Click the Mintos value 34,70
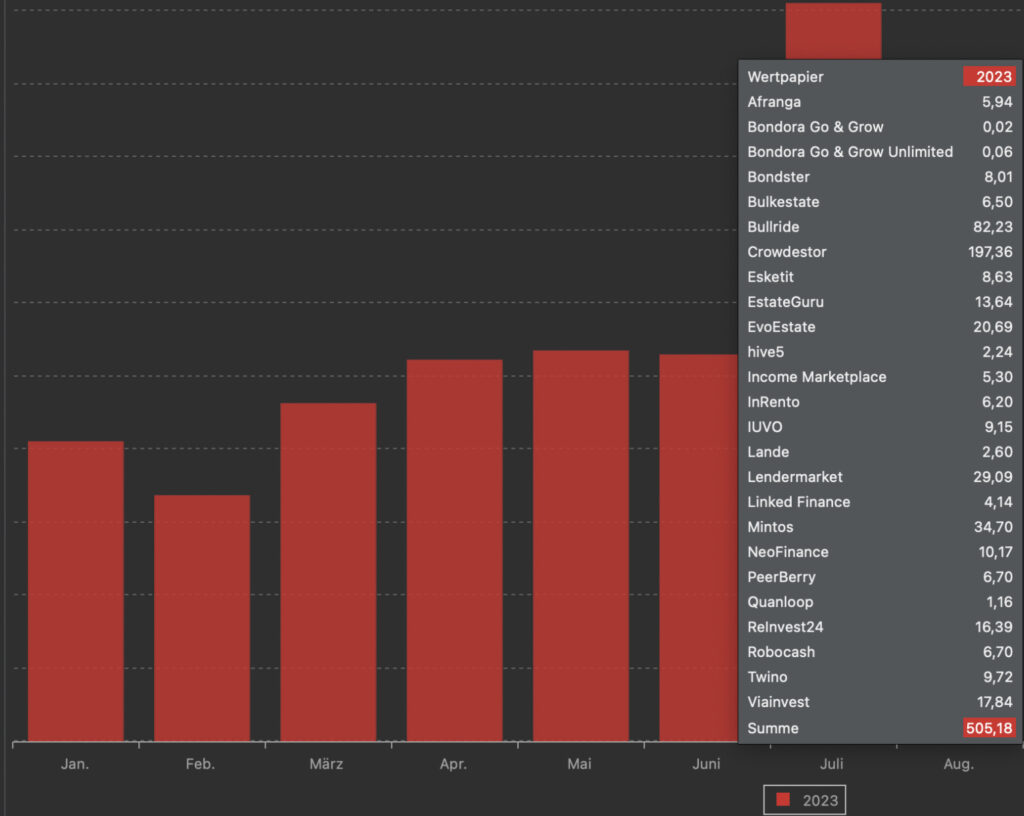 pos(993,527)
